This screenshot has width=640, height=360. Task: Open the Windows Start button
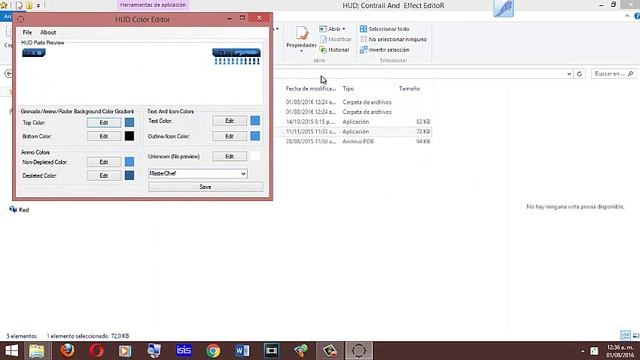coord(11,351)
